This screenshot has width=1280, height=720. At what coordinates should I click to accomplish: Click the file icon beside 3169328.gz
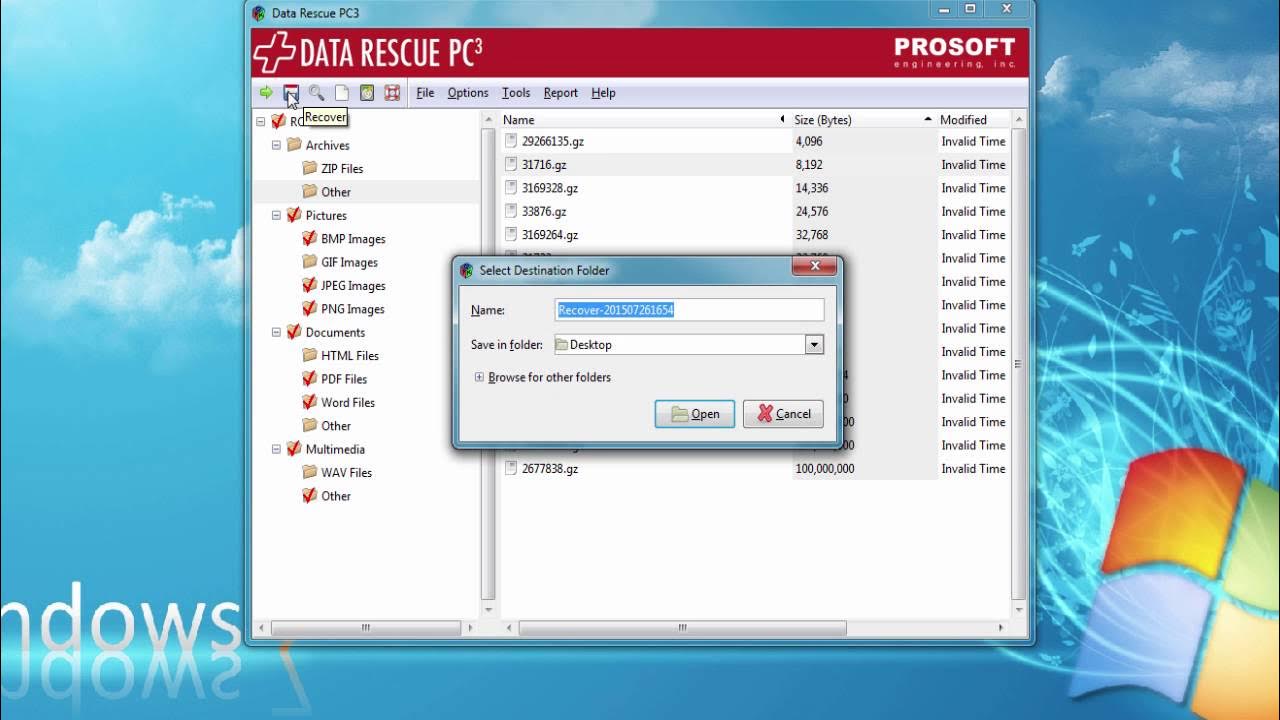[x=511, y=188]
